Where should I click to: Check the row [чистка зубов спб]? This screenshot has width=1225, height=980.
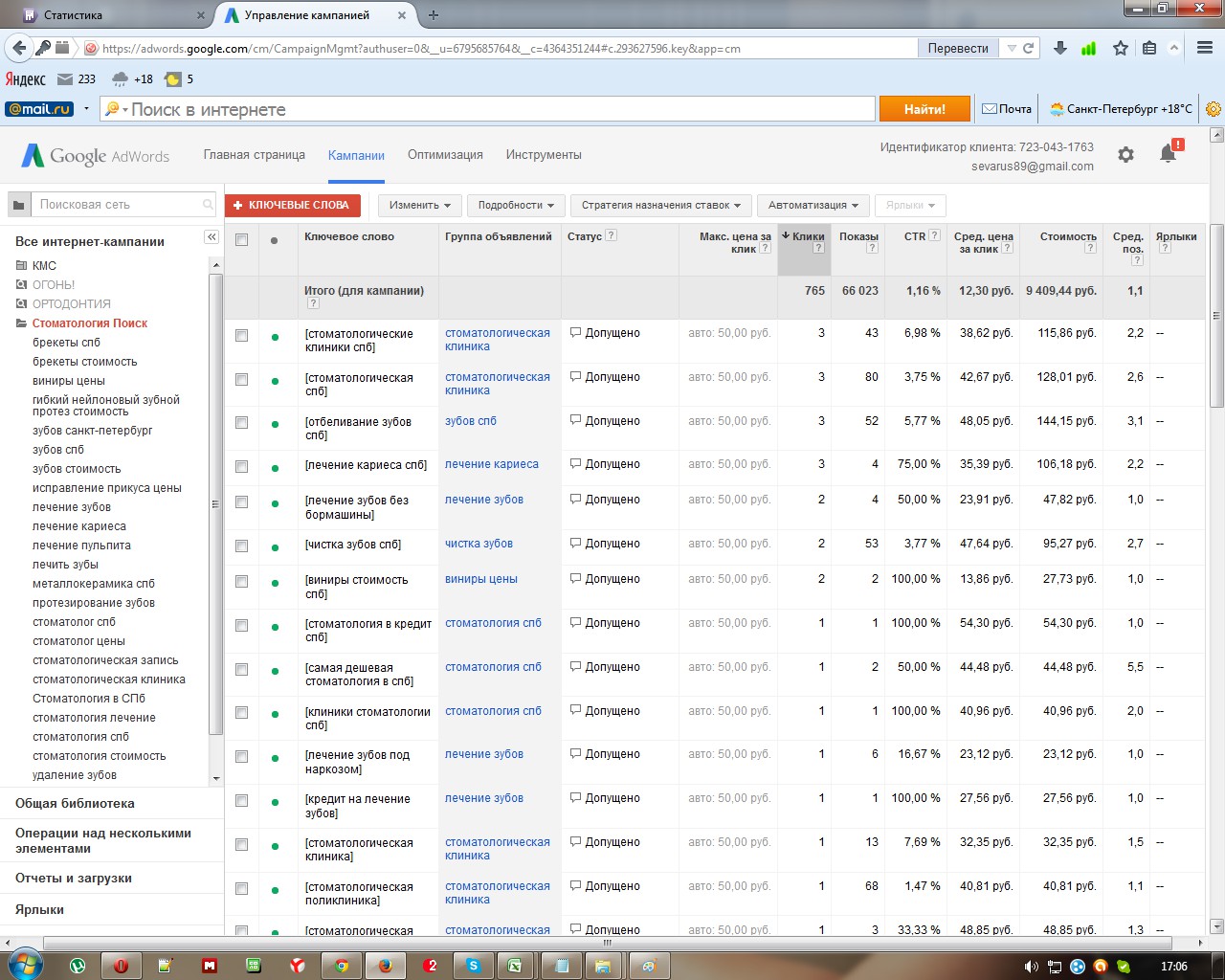click(x=241, y=546)
